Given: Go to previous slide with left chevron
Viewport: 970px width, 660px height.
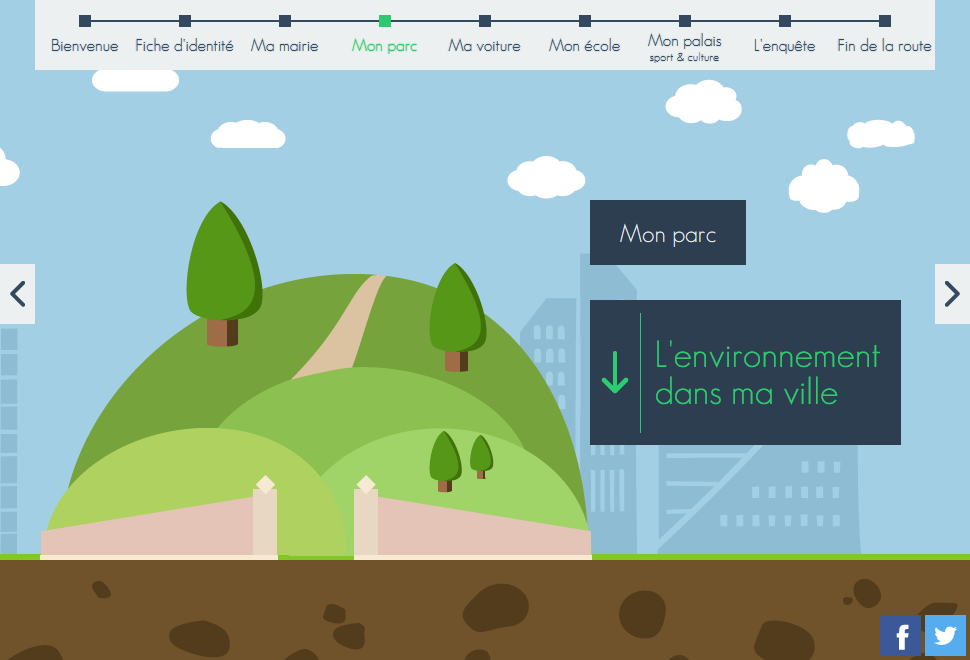Looking at the screenshot, I should 17,294.
